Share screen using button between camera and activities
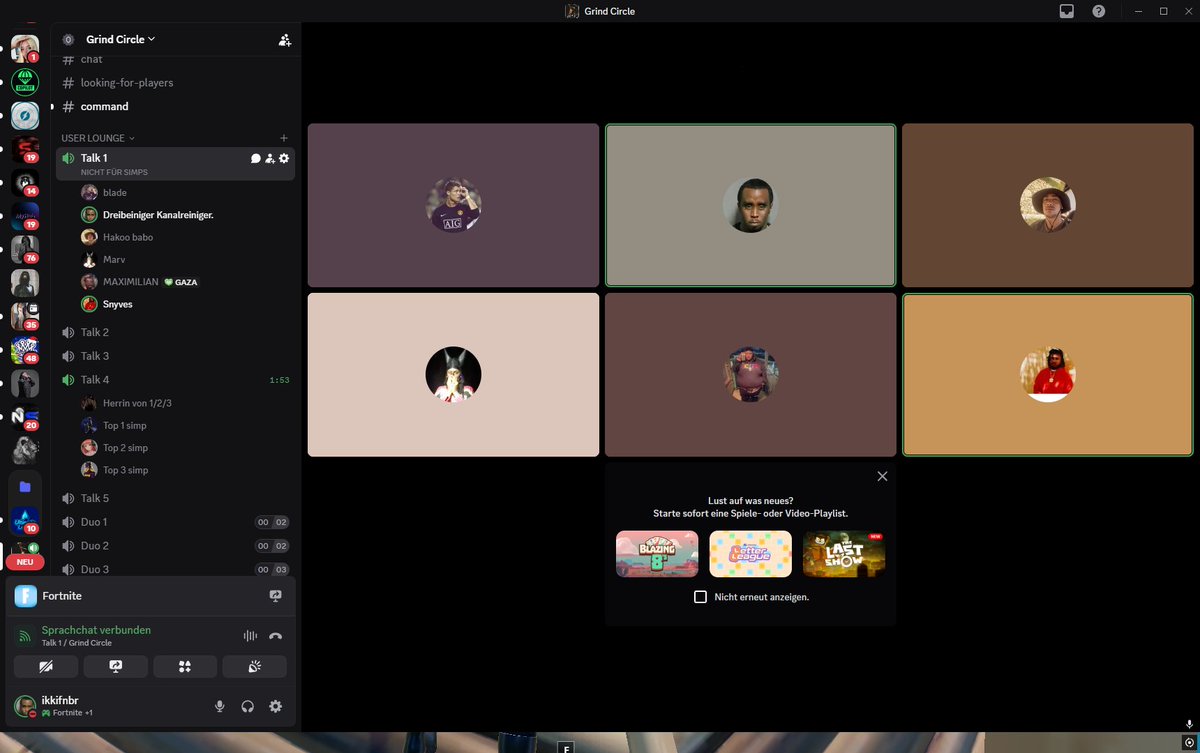The image size is (1200, 753). pyautogui.click(x=116, y=666)
